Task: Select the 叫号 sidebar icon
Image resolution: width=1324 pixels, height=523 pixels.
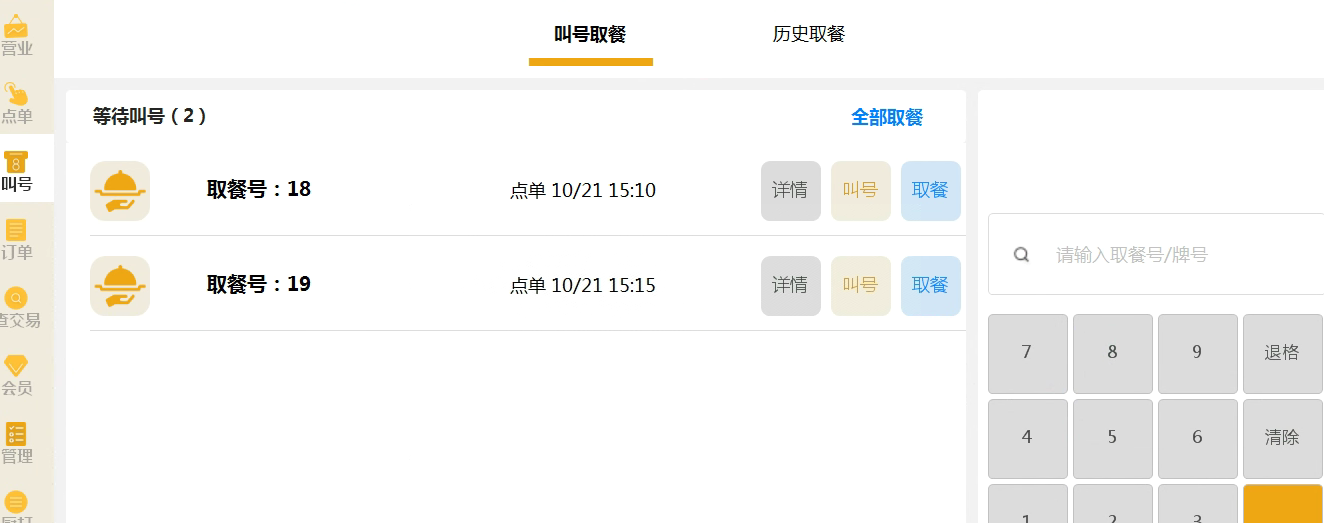Action: click(x=16, y=163)
